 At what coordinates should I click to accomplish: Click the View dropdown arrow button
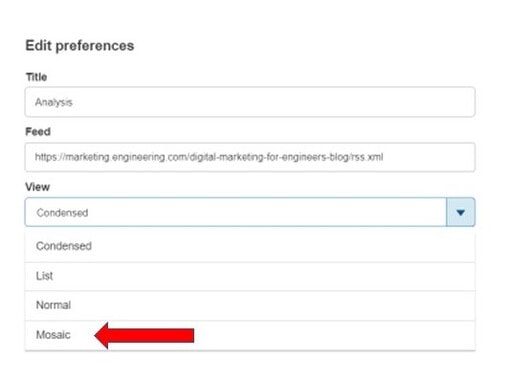coord(460,212)
